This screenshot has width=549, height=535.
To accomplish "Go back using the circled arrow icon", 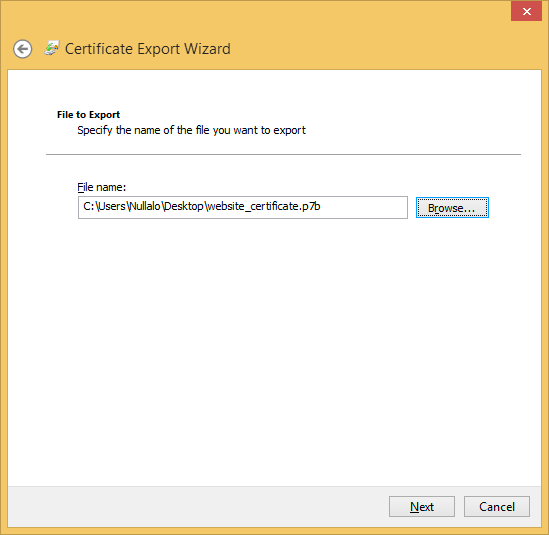I will 23,49.
